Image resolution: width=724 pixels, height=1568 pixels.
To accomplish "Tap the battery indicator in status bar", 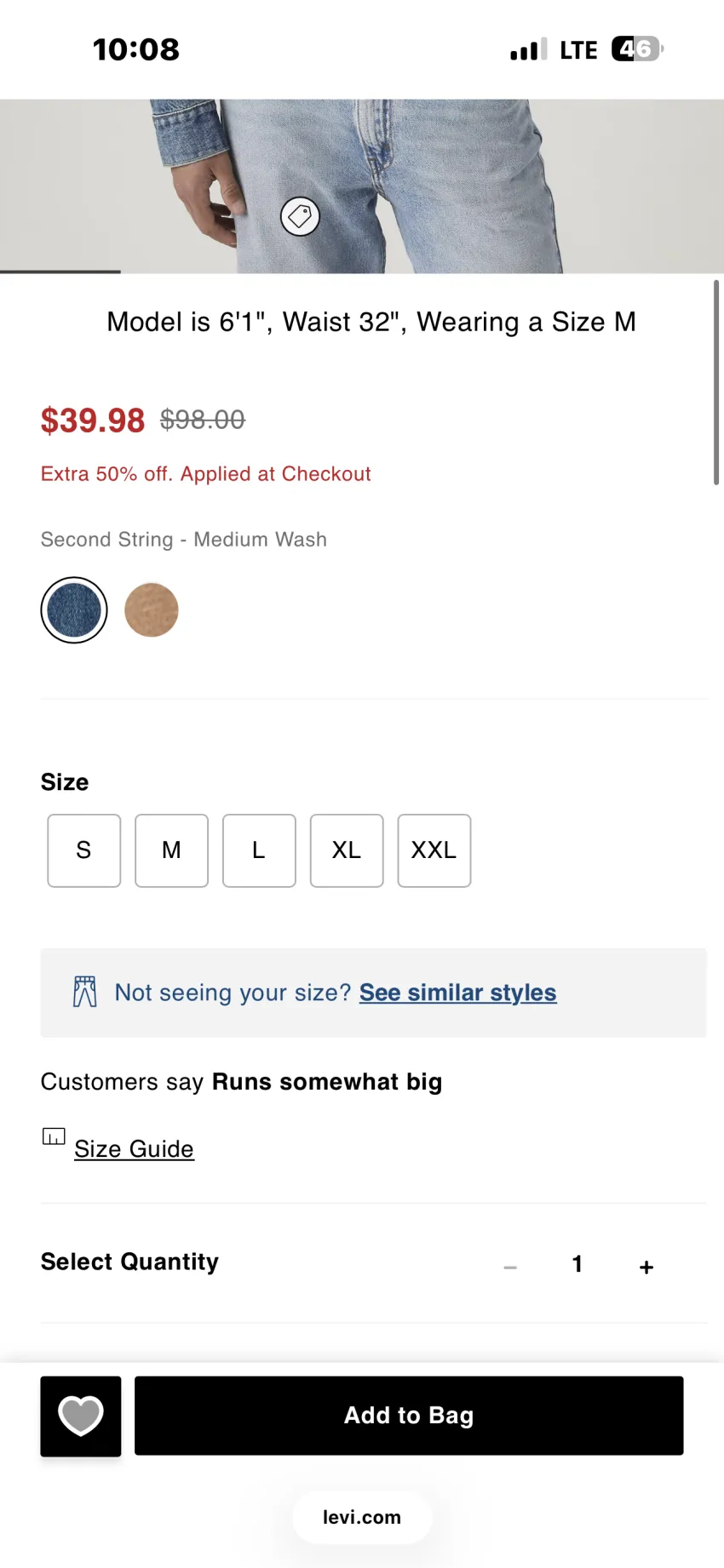I will click(637, 49).
